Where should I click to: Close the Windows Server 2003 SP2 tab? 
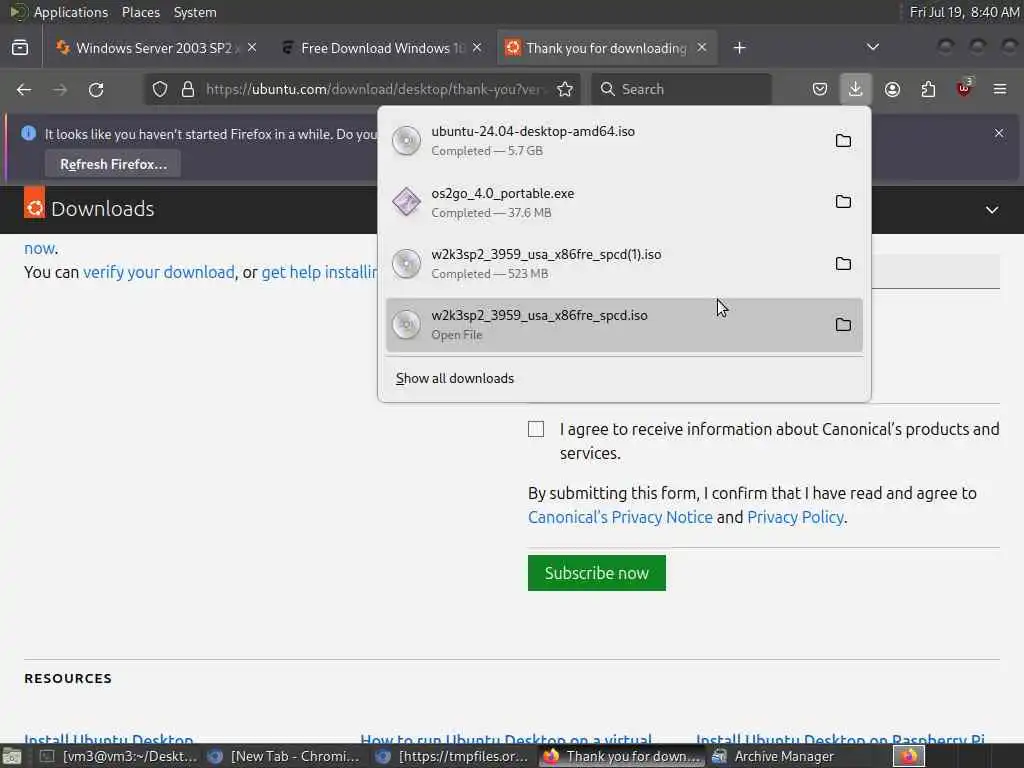tap(252, 48)
